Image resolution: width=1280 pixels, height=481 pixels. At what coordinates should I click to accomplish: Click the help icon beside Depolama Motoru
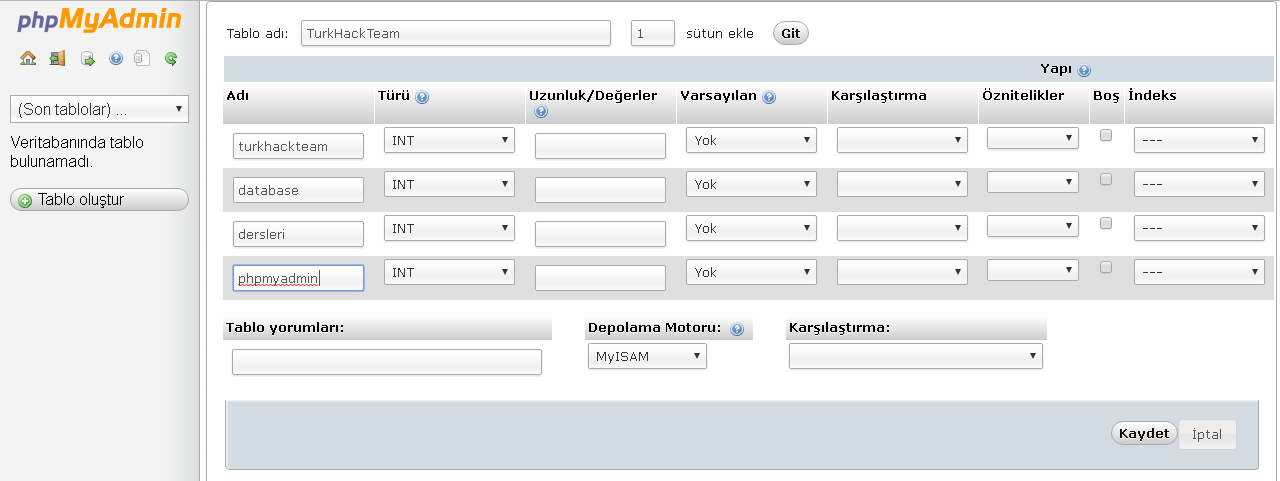[x=737, y=329]
